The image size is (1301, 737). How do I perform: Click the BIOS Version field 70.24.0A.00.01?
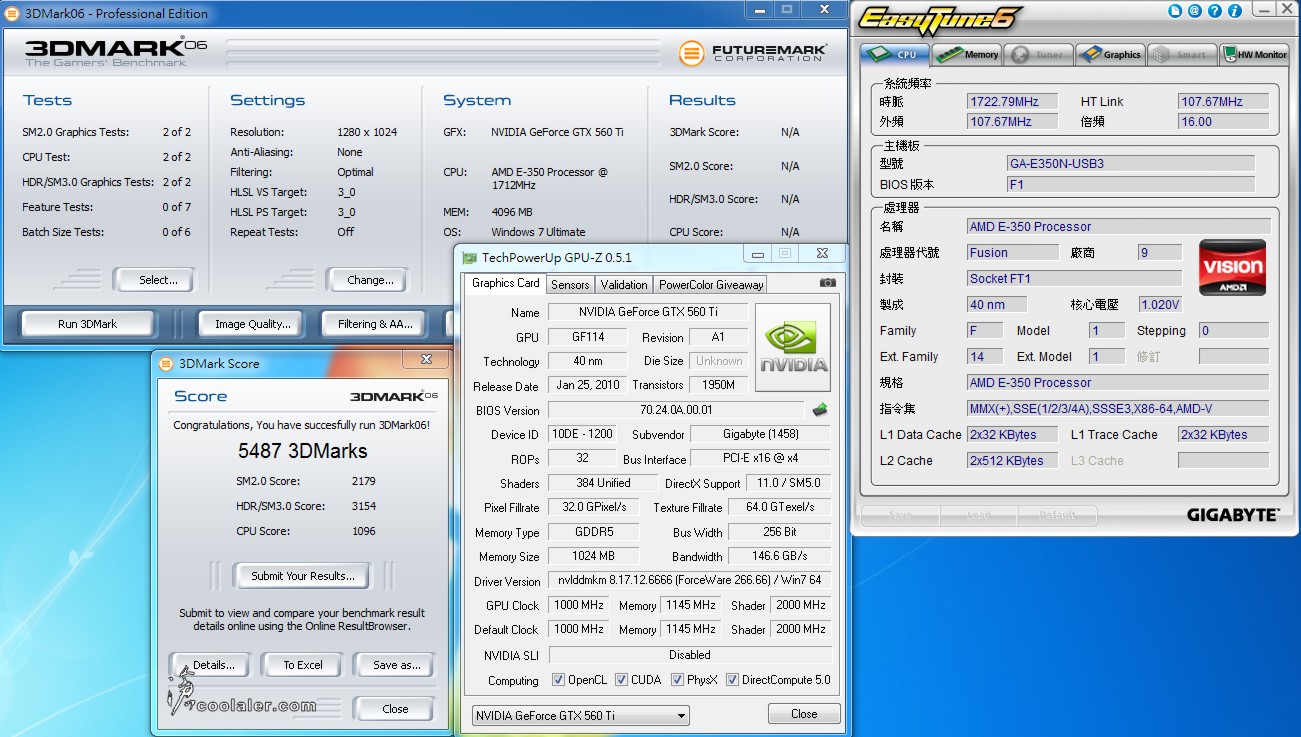pos(676,410)
